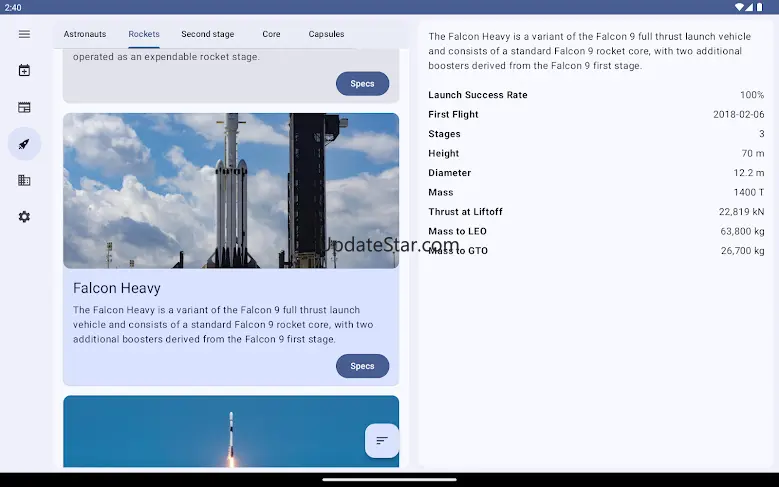Open the rocket liftoff photo card
Viewport: 779px width, 487px height.
[231, 431]
